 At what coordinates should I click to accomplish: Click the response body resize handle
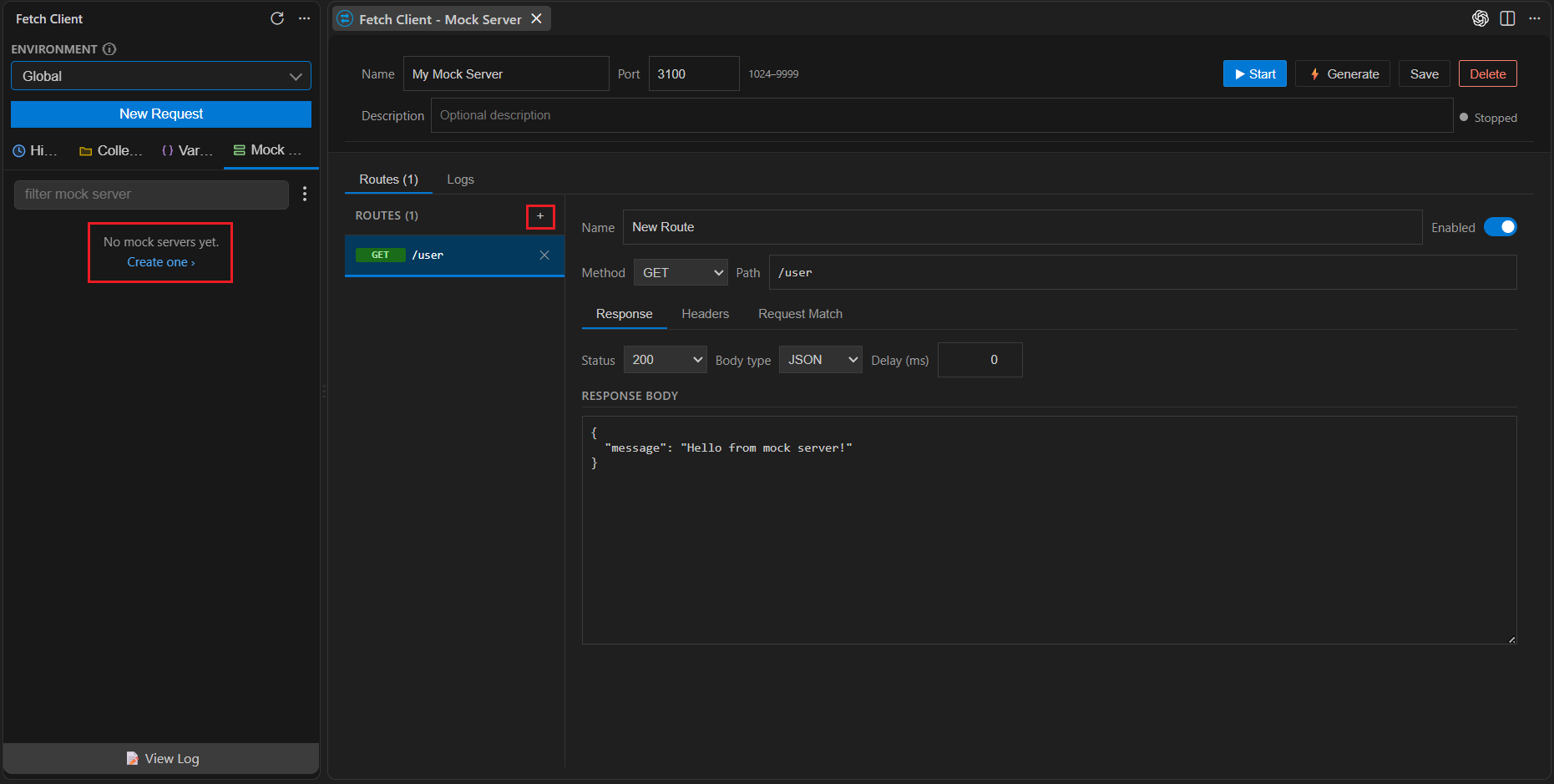(1511, 640)
